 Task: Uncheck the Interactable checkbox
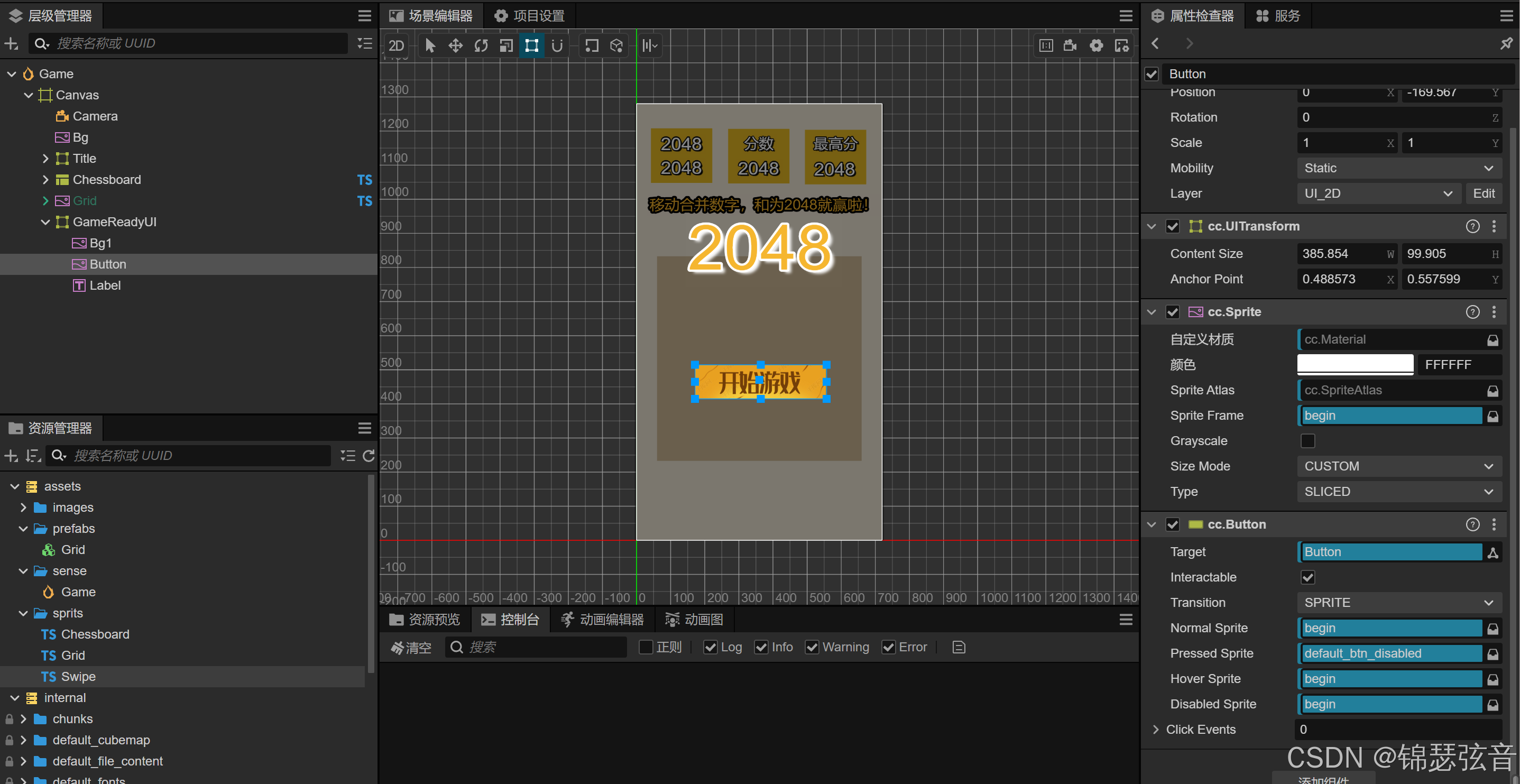point(1307,577)
